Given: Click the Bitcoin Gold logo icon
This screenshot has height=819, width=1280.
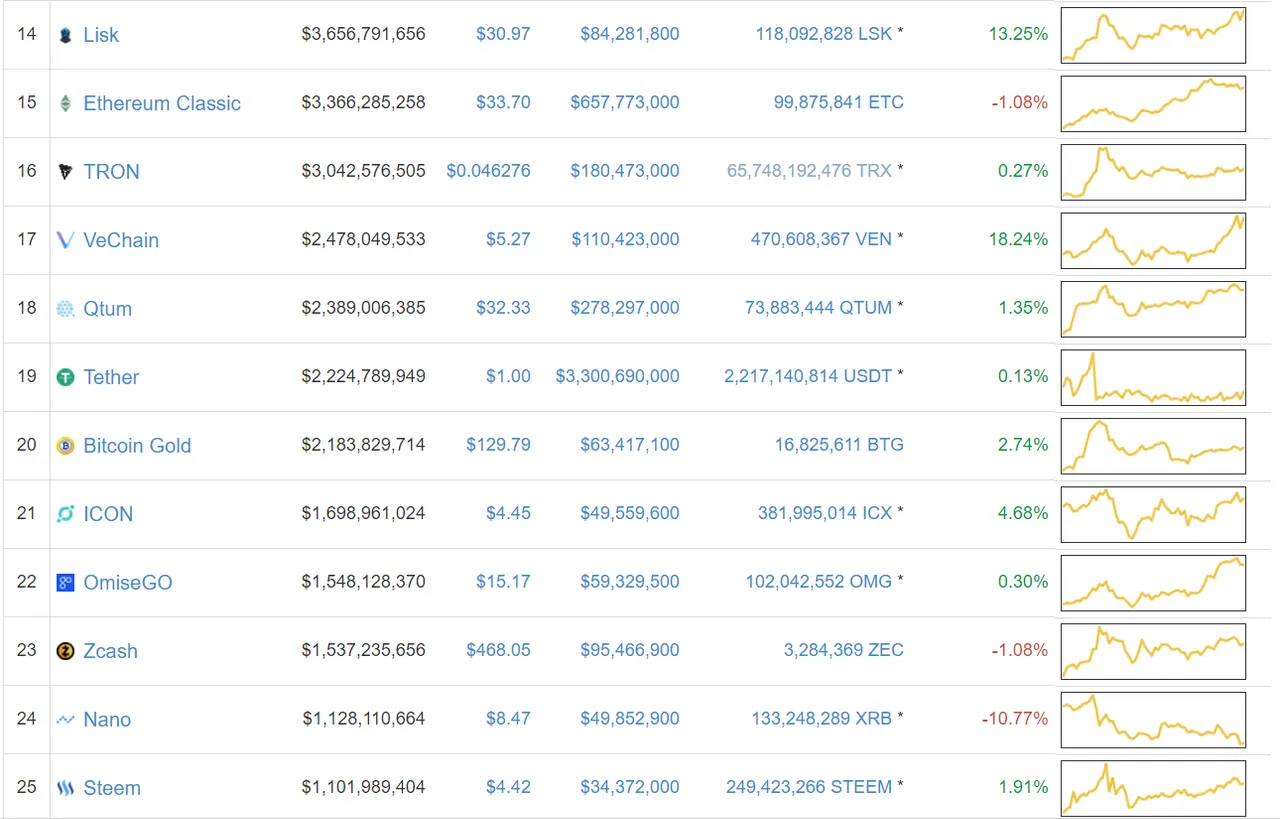Looking at the screenshot, I should [x=65, y=445].
